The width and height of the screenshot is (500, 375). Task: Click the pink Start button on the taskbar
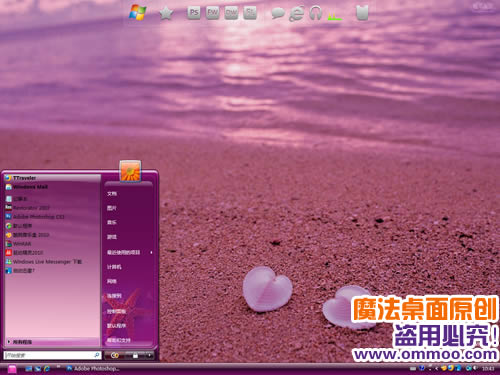(12, 369)
